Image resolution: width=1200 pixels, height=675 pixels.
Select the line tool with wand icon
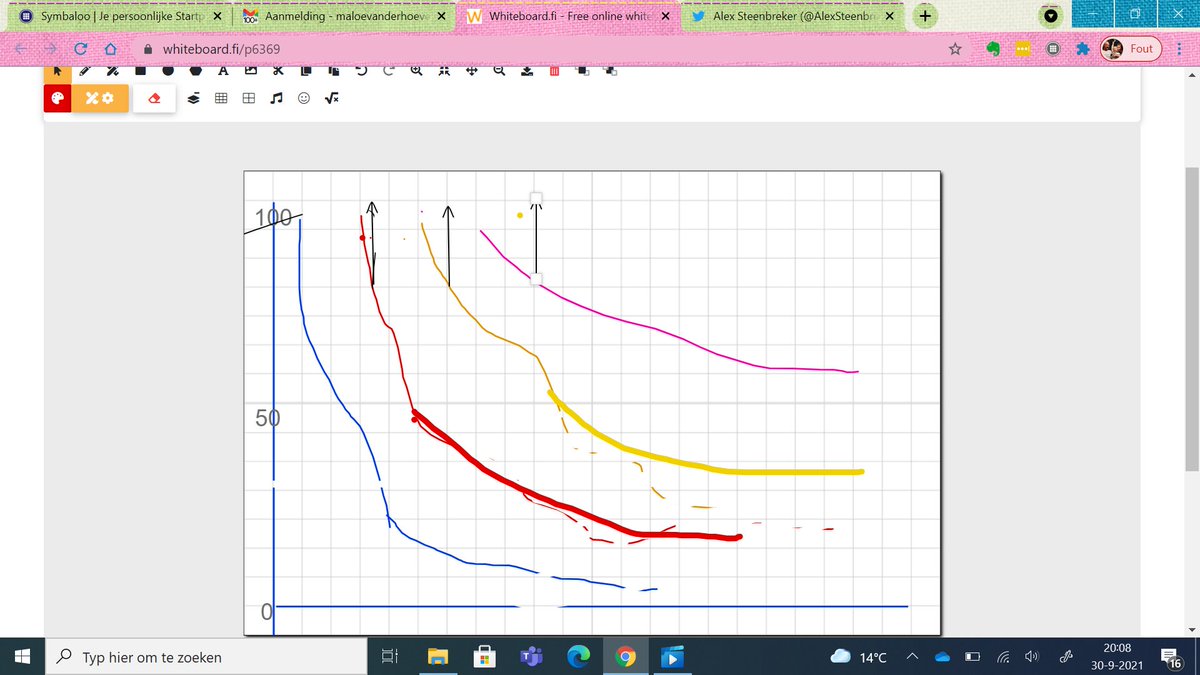coord(113,71)
